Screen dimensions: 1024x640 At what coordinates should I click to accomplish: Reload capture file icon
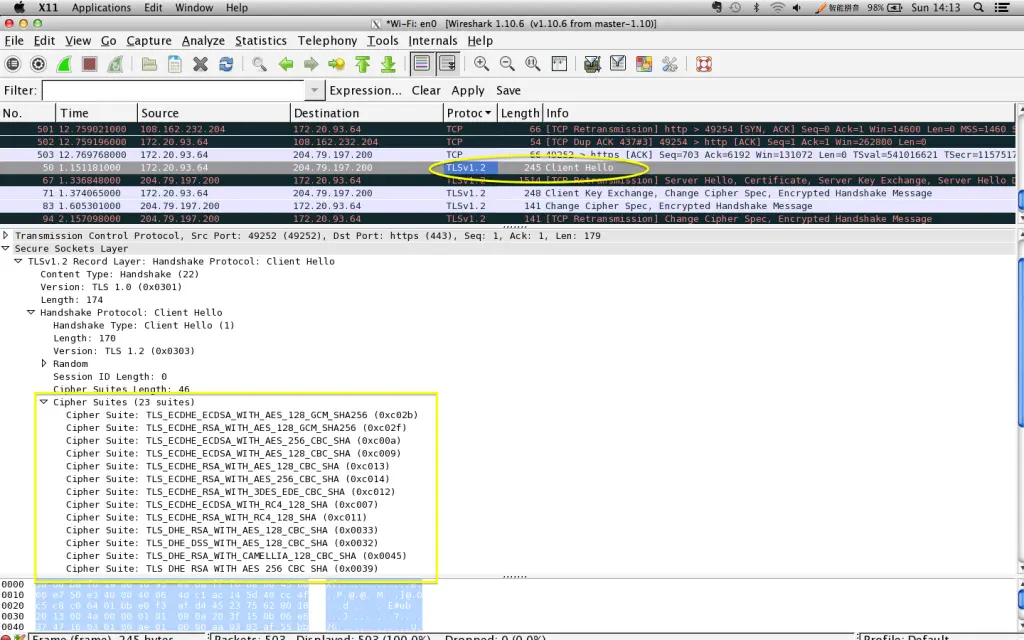(x=226, y=64)
